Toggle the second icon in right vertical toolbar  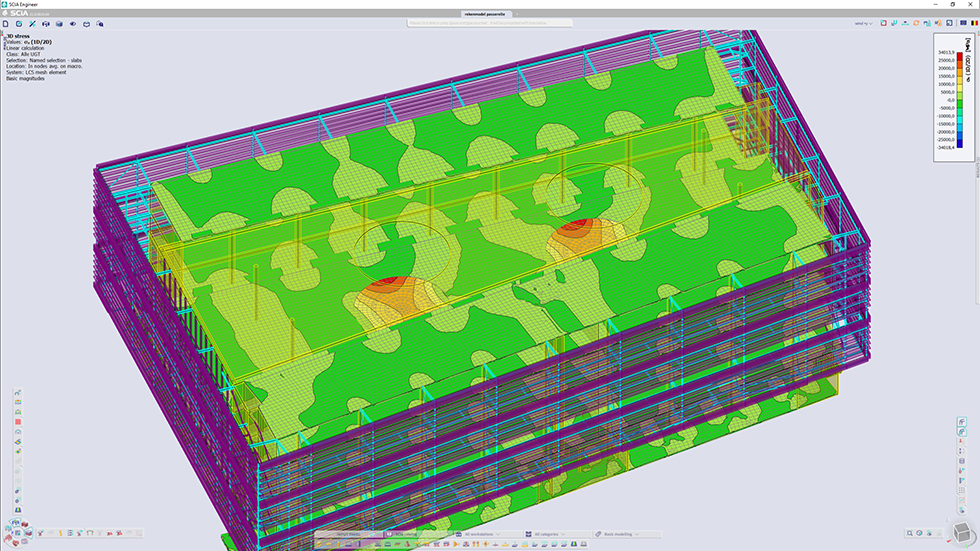962,432
